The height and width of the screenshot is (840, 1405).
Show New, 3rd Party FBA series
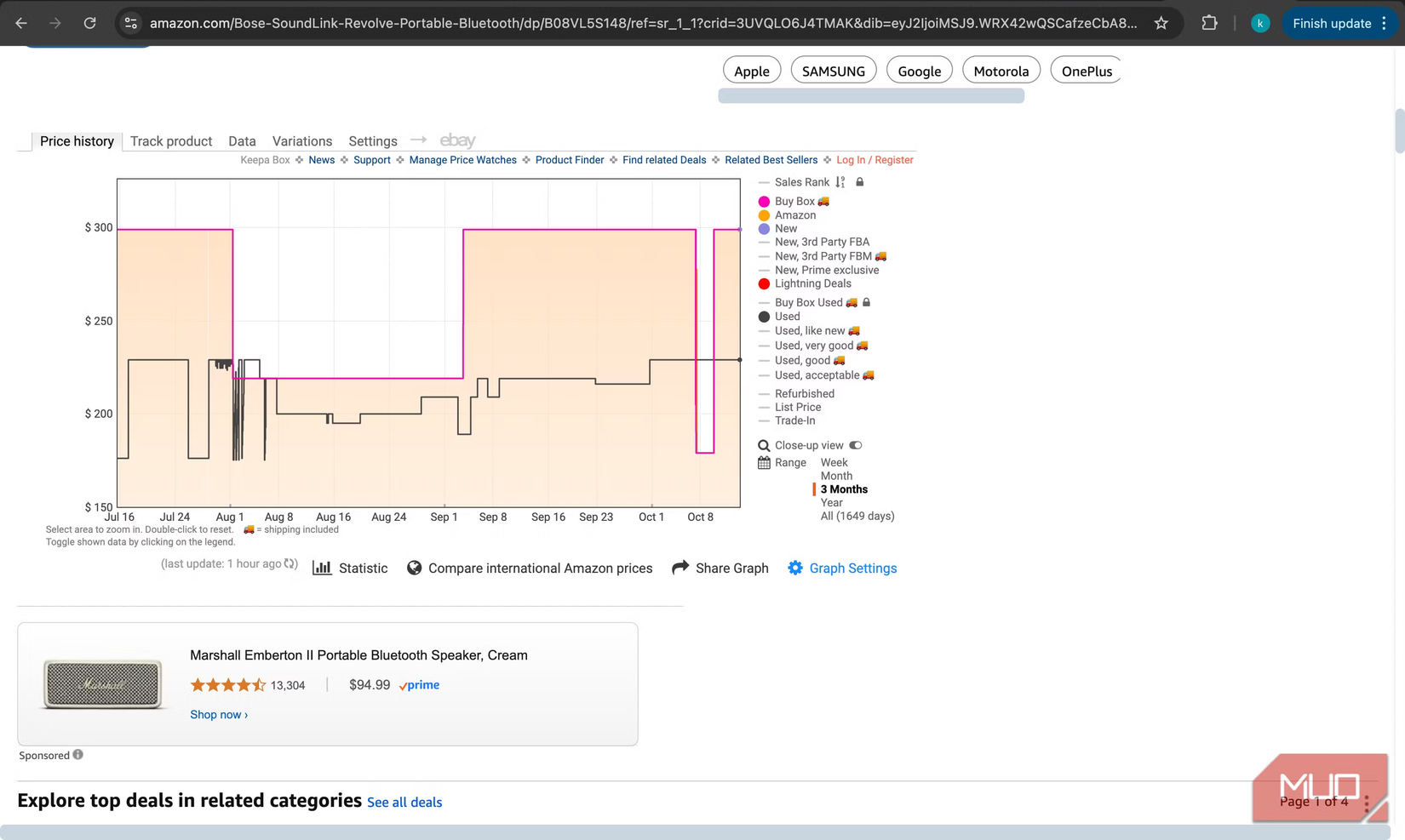[x=814, y=242]
